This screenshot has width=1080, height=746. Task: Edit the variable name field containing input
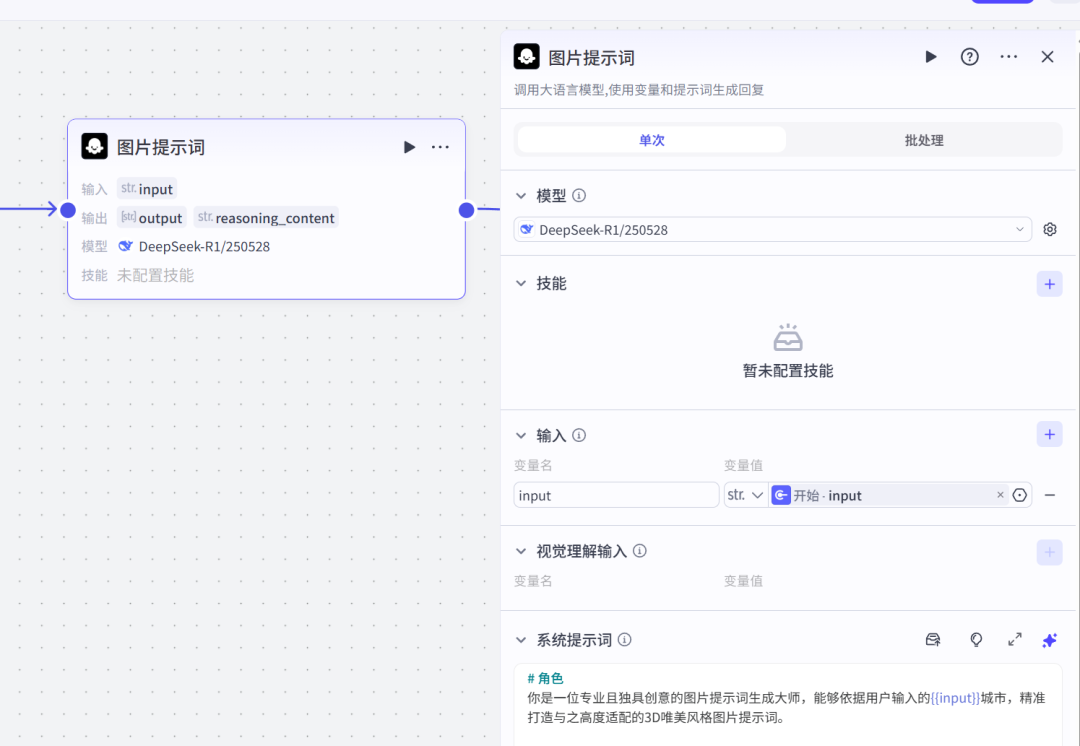616,495
